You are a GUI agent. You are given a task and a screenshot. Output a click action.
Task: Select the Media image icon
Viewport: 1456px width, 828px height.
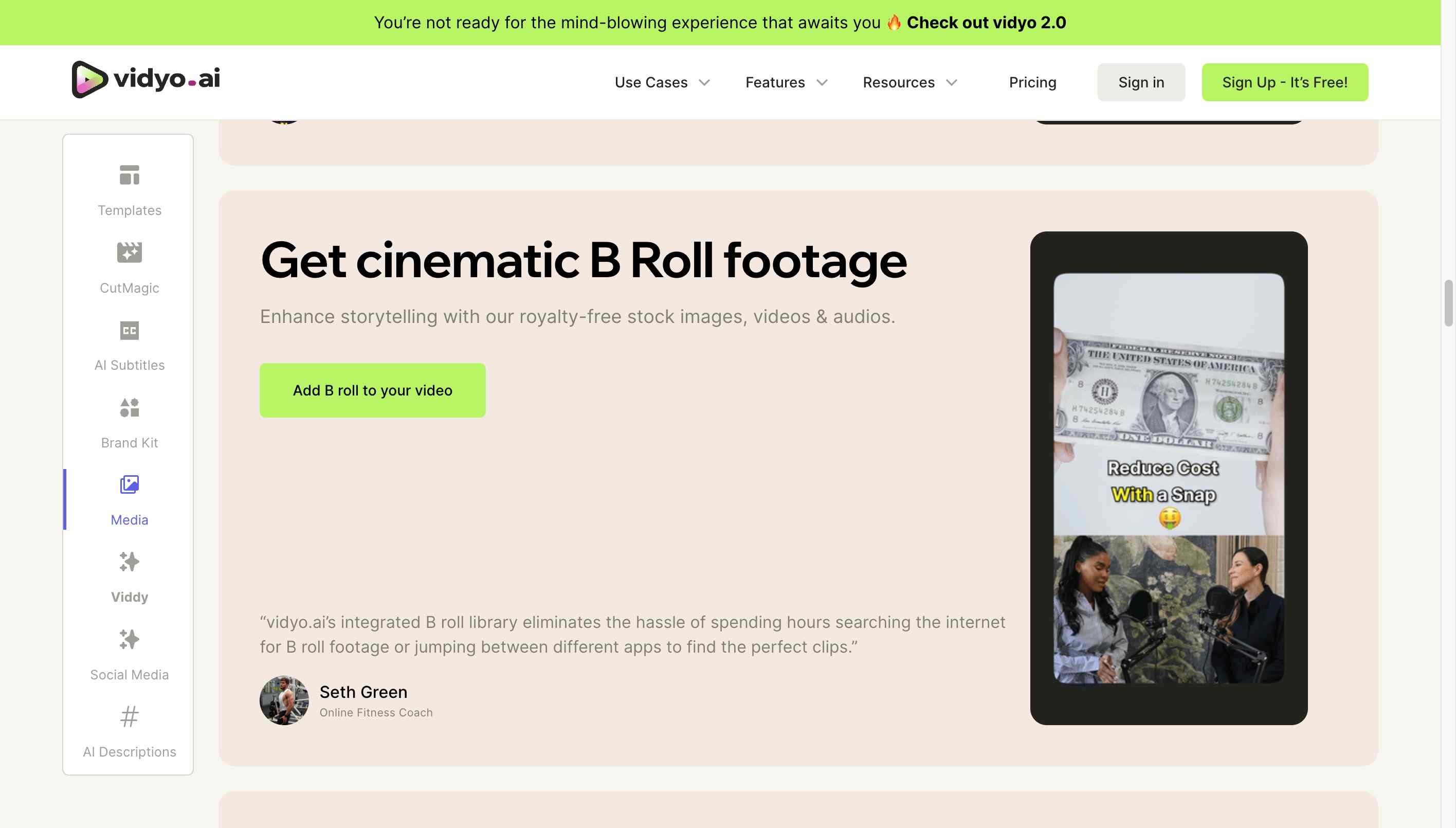pos(130,484)
